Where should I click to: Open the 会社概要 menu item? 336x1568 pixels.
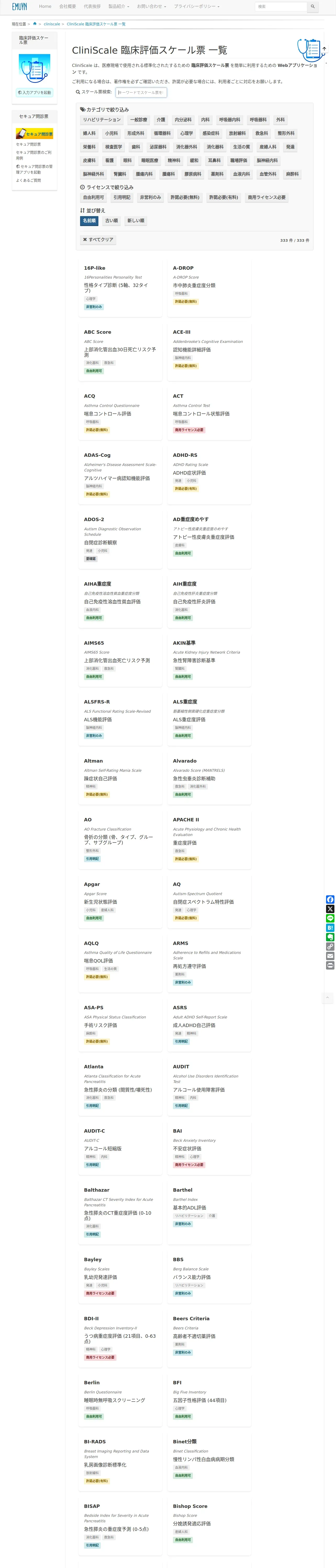[68, 7]
